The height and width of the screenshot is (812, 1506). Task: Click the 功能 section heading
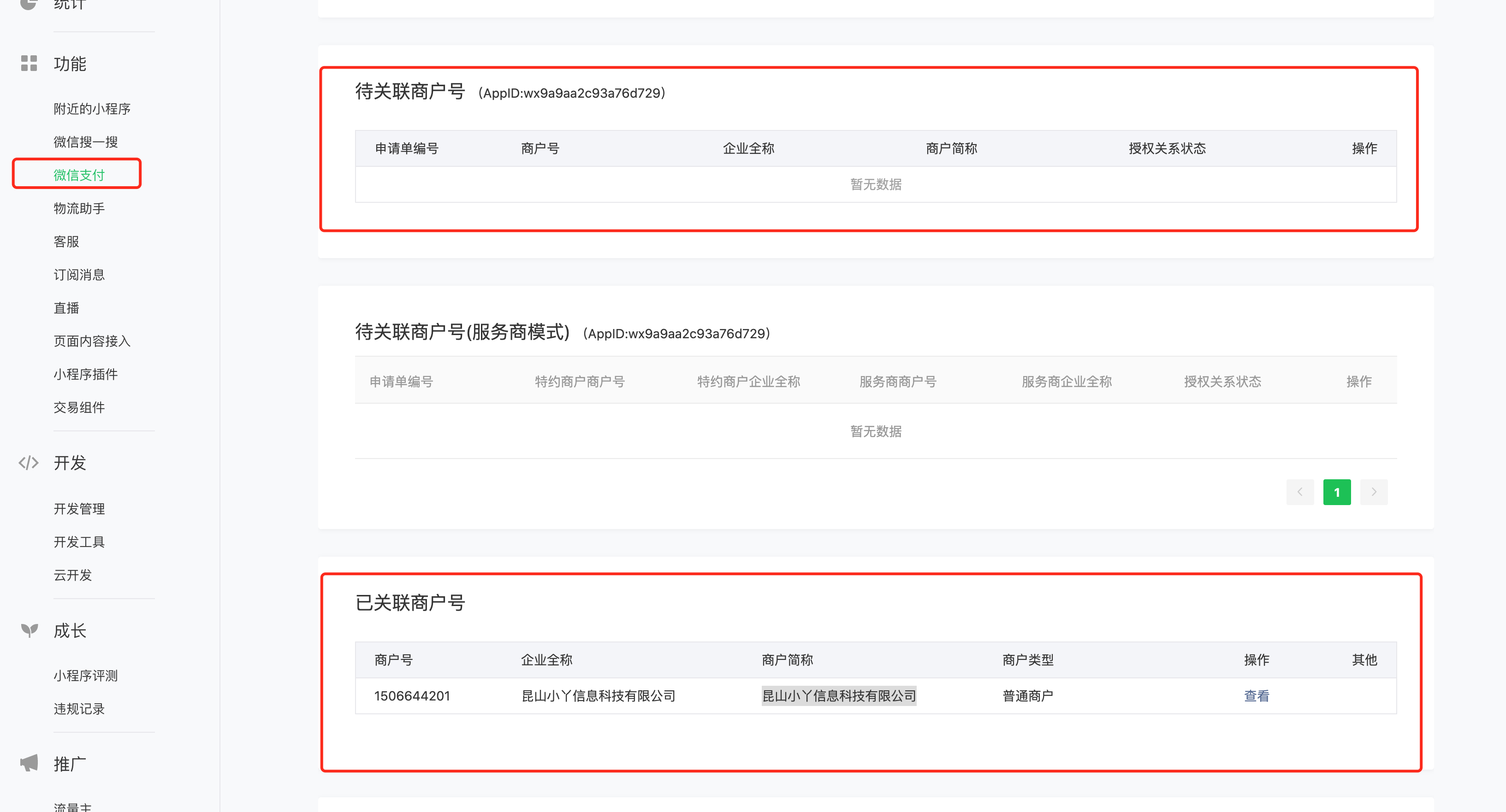(70, 63)
